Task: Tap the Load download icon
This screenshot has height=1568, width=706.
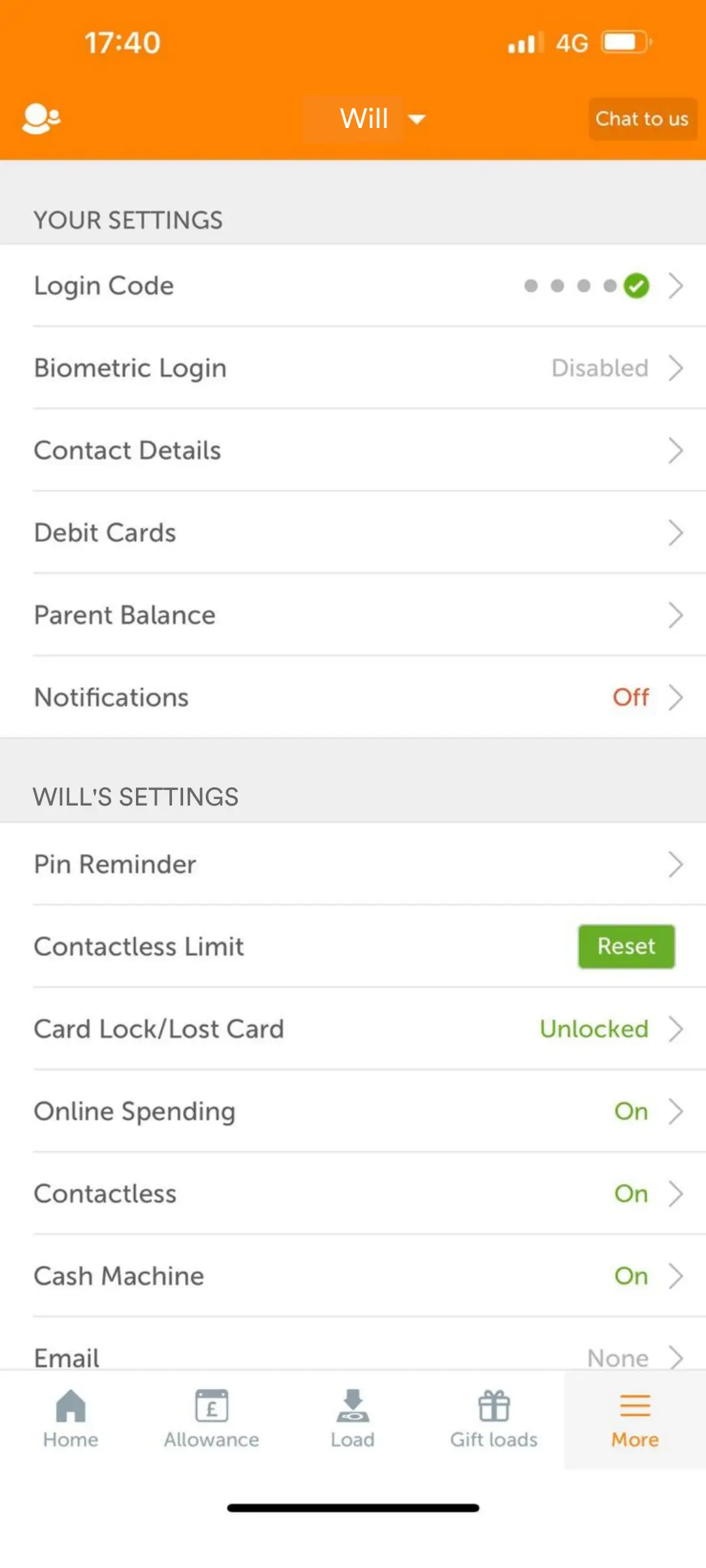Action: click(353, 1406)
